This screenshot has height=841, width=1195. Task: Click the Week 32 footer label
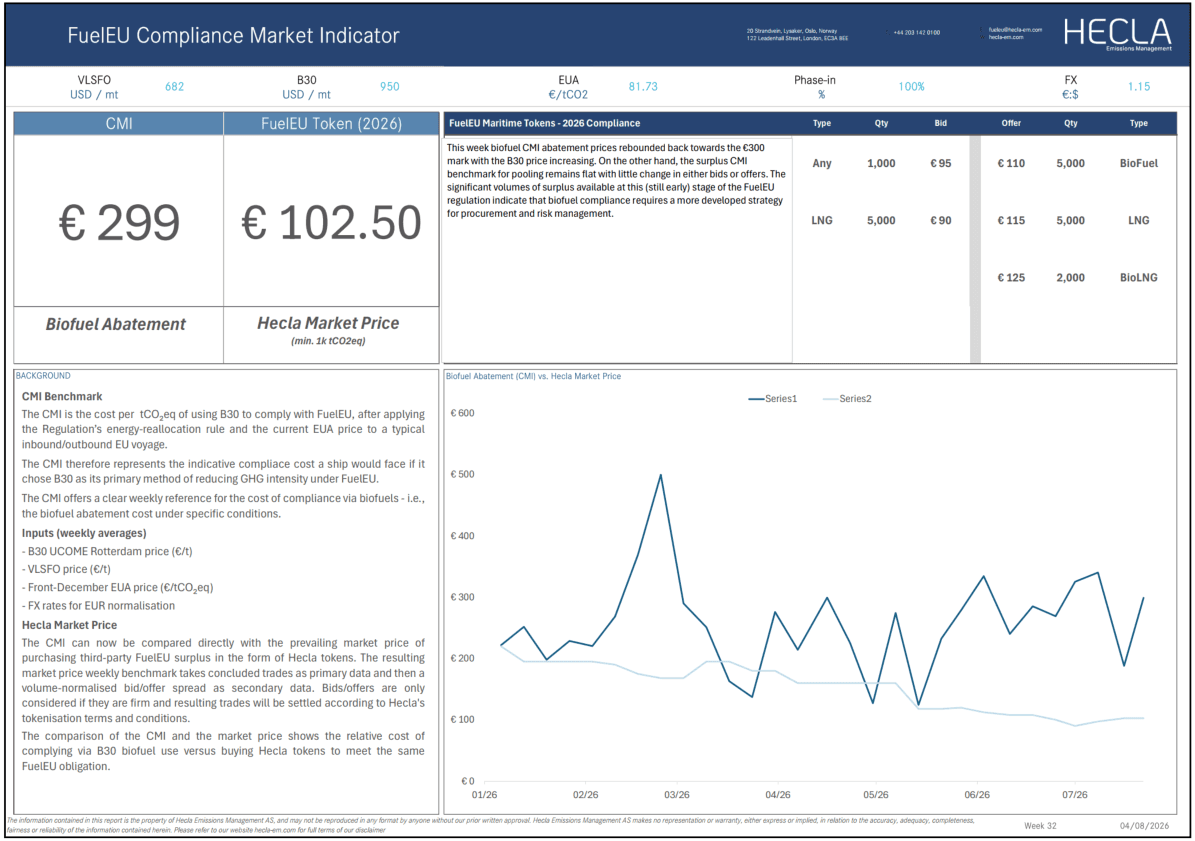pyautogui.click(x=1040, y=826)
